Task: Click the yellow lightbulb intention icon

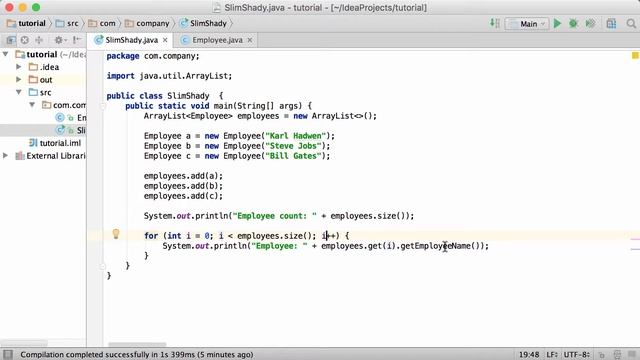Action: coord(116,234)
